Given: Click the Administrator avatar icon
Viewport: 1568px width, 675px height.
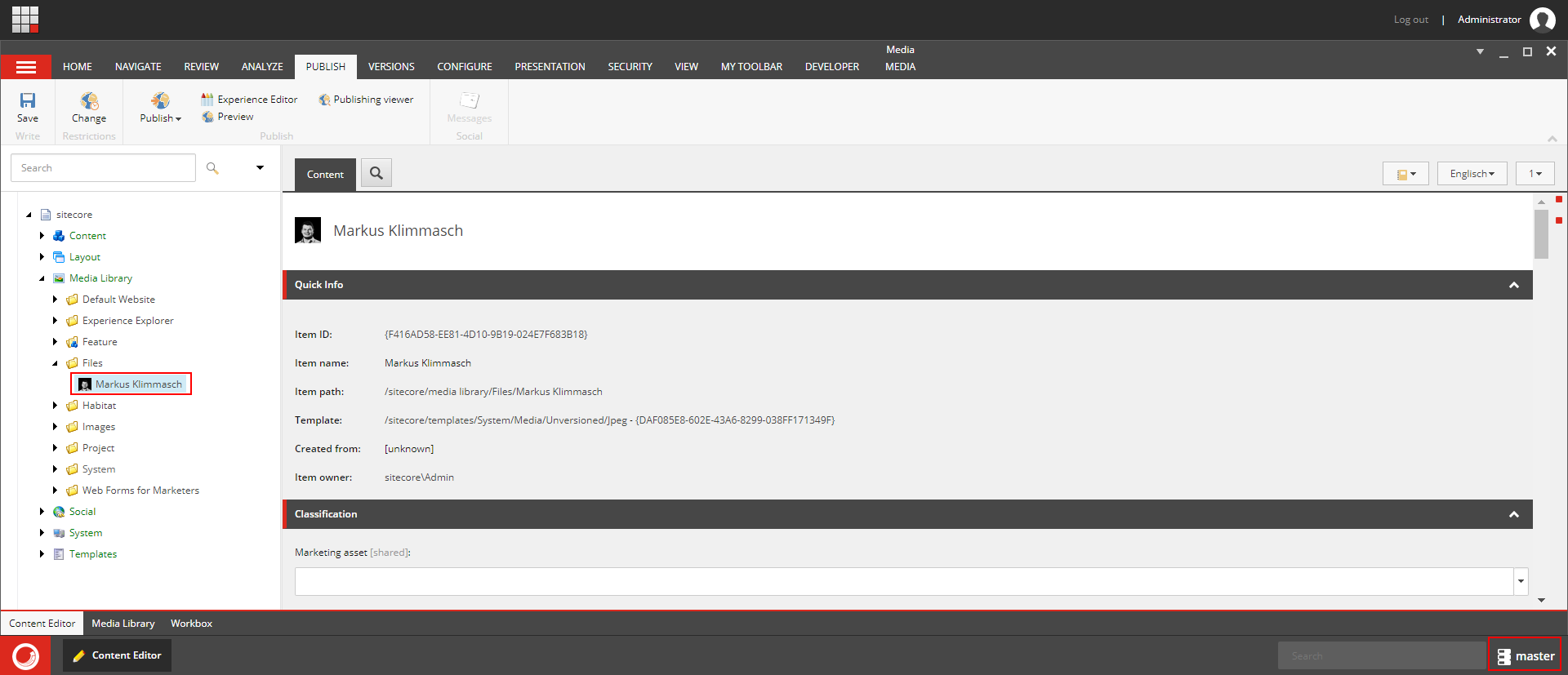Looking at the screenshot, I should point(1542,20).
